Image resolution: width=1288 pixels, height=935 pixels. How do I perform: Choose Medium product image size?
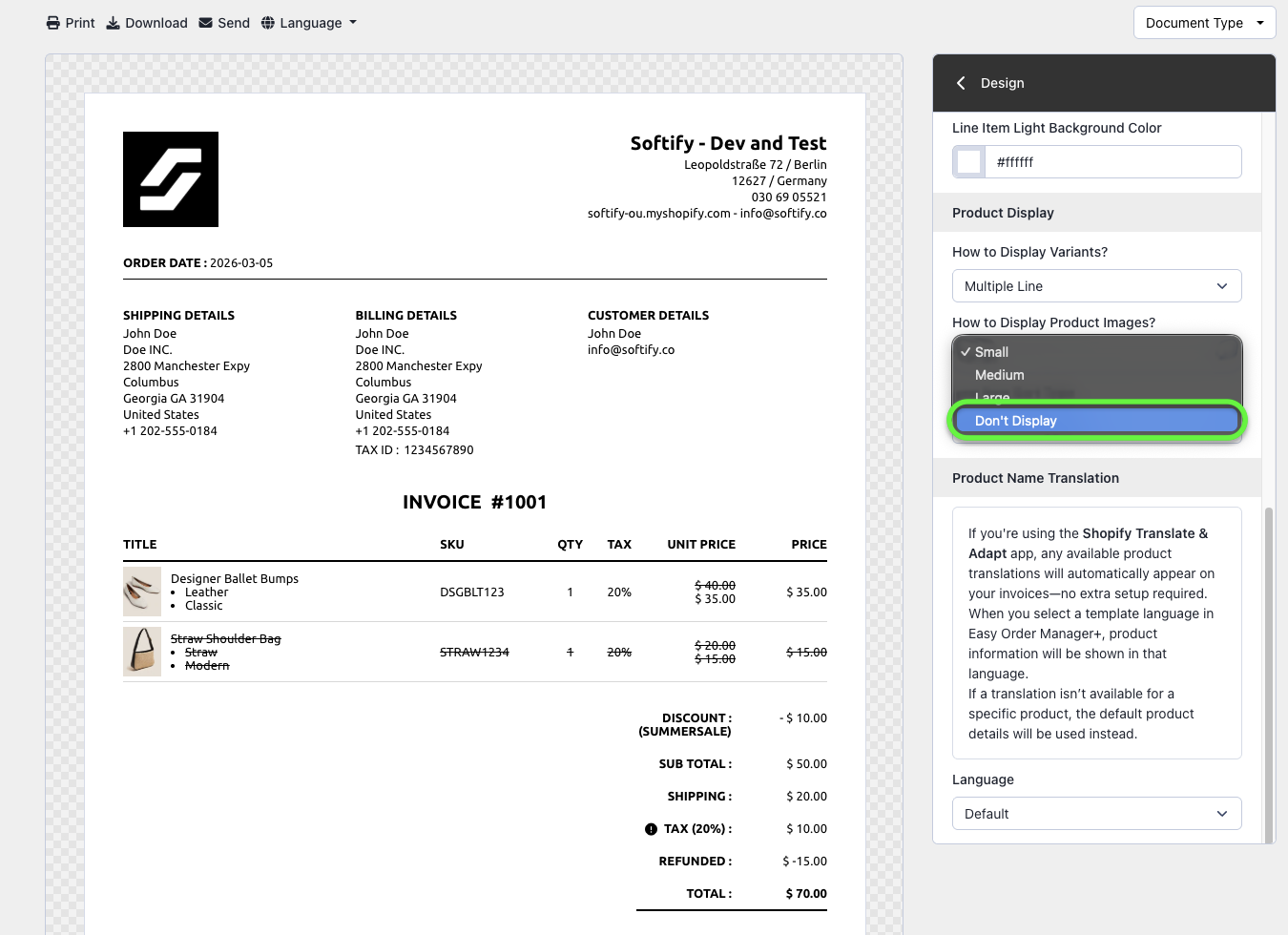[1000, 375]
